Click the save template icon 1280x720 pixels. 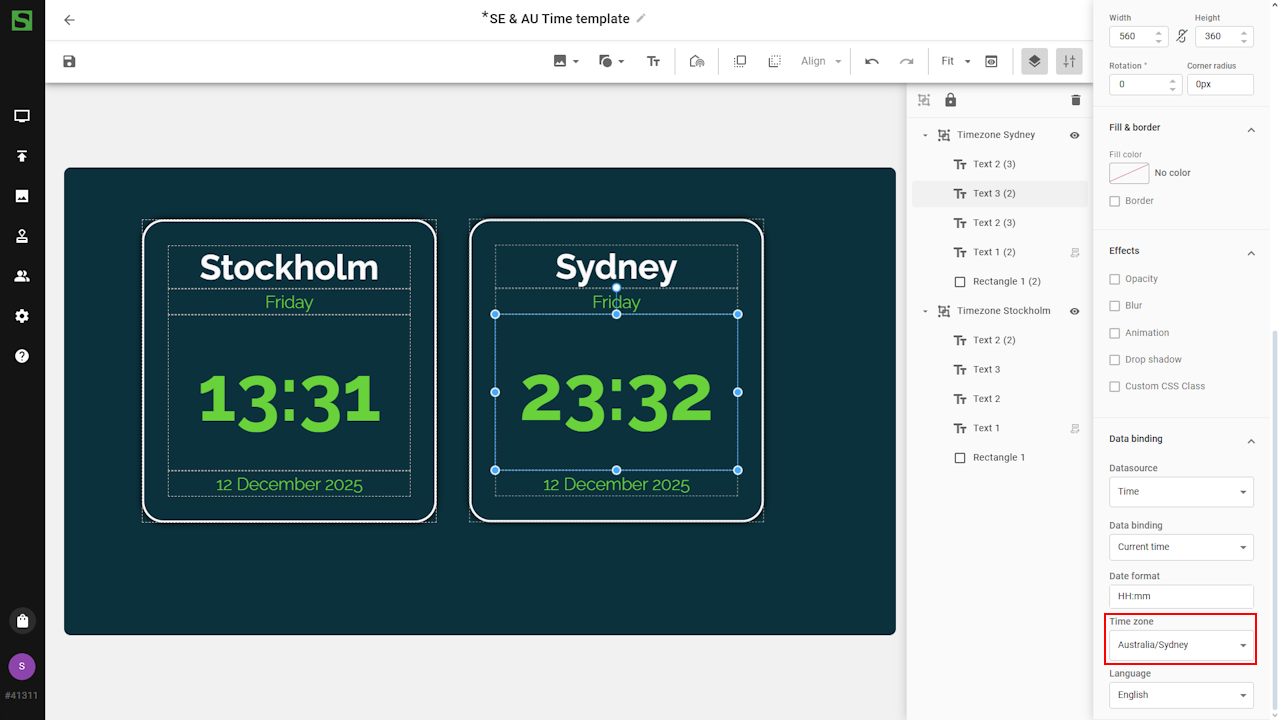(x=69, y=62)
